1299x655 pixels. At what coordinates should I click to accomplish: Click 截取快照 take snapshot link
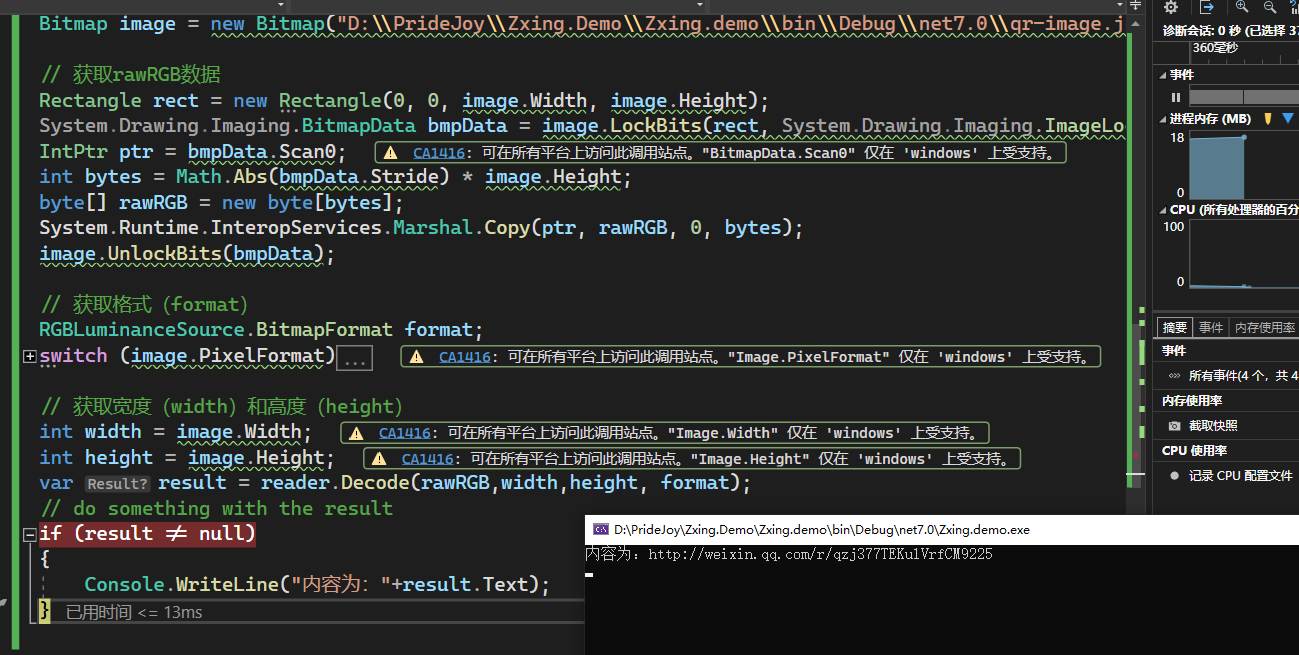[1213, 426]
